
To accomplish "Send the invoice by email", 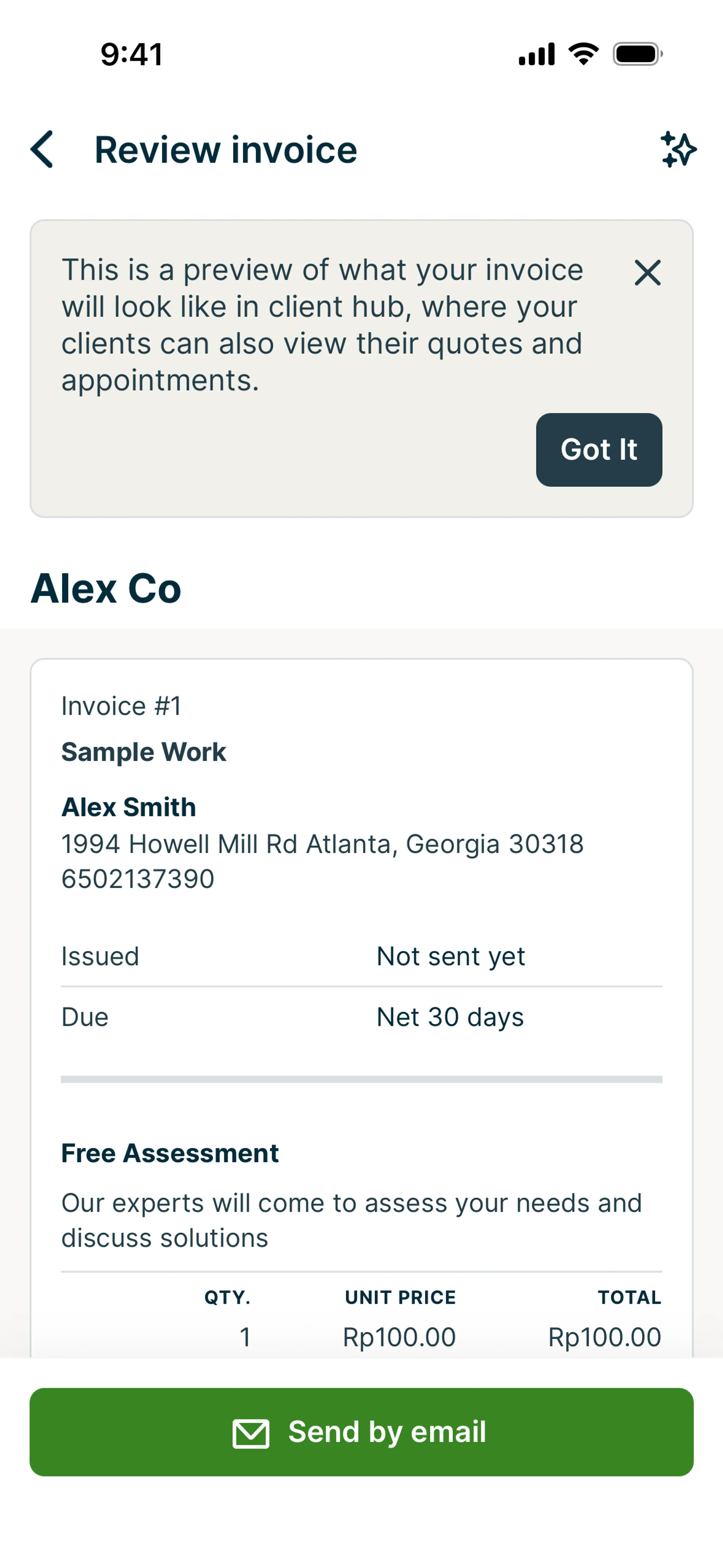I will 361,1432.
